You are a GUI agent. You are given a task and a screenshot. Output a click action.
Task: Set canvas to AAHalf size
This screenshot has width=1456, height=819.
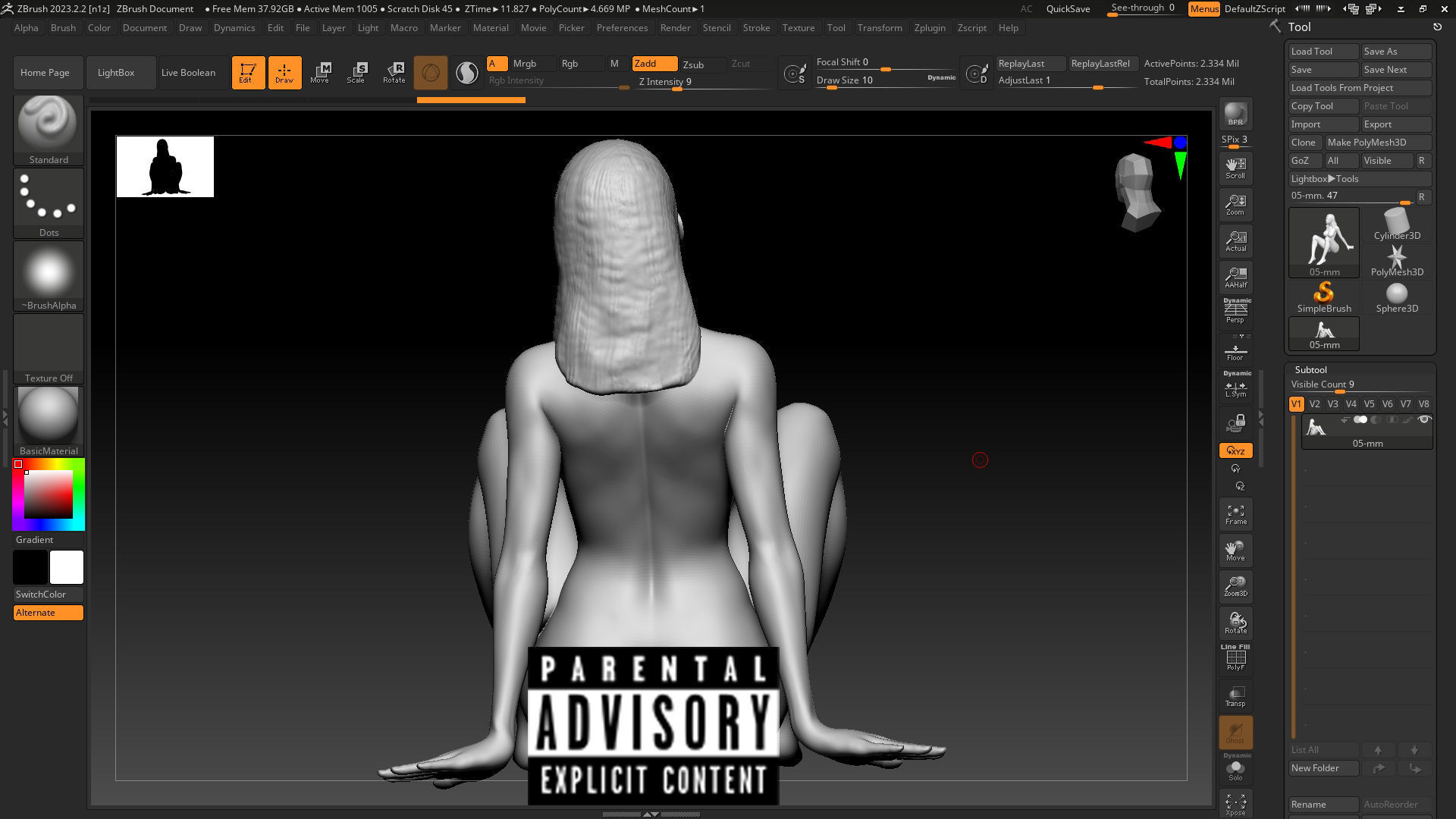point(1235,278)
